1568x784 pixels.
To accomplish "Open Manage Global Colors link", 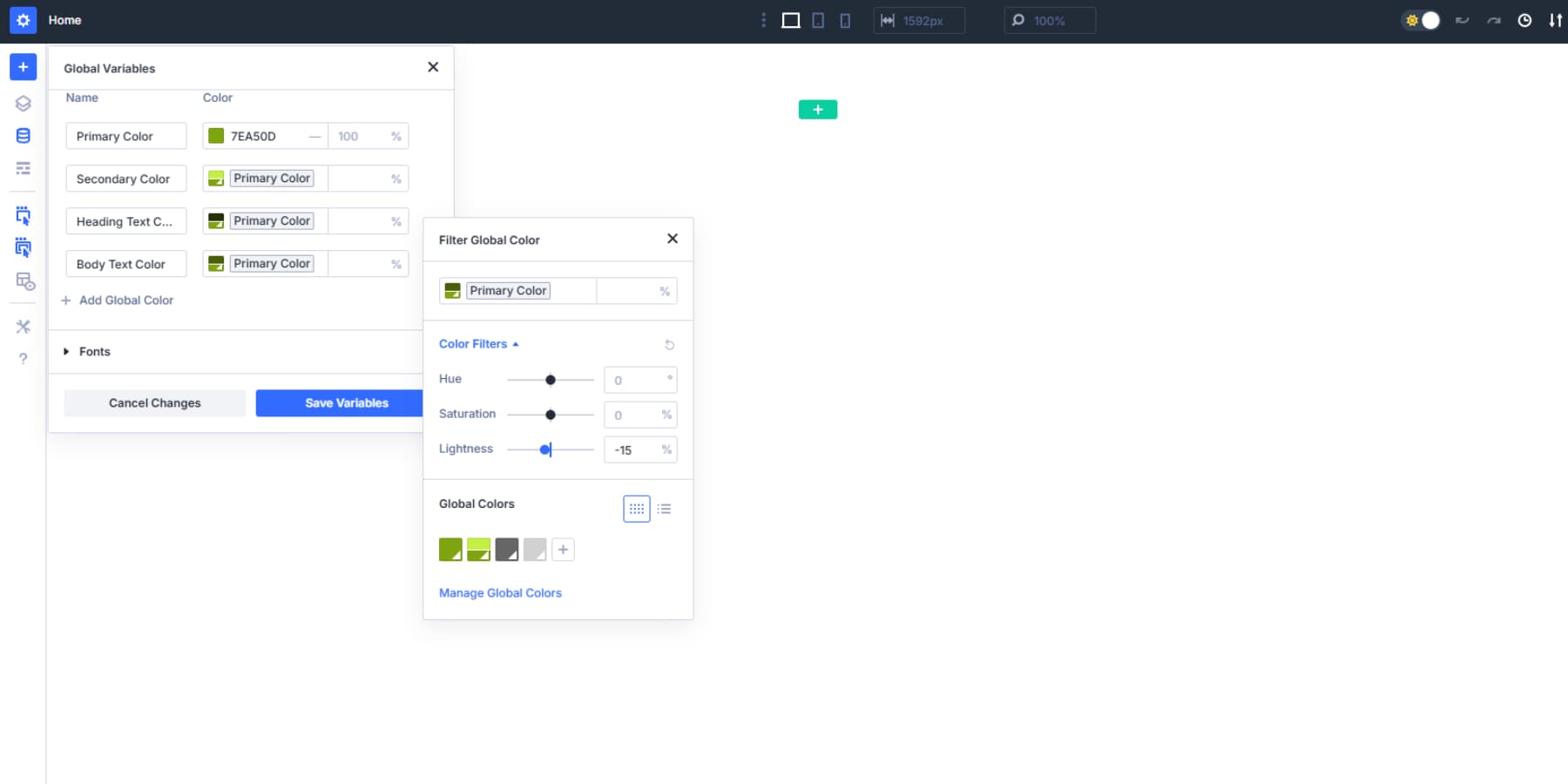I will tap(500, 592).
